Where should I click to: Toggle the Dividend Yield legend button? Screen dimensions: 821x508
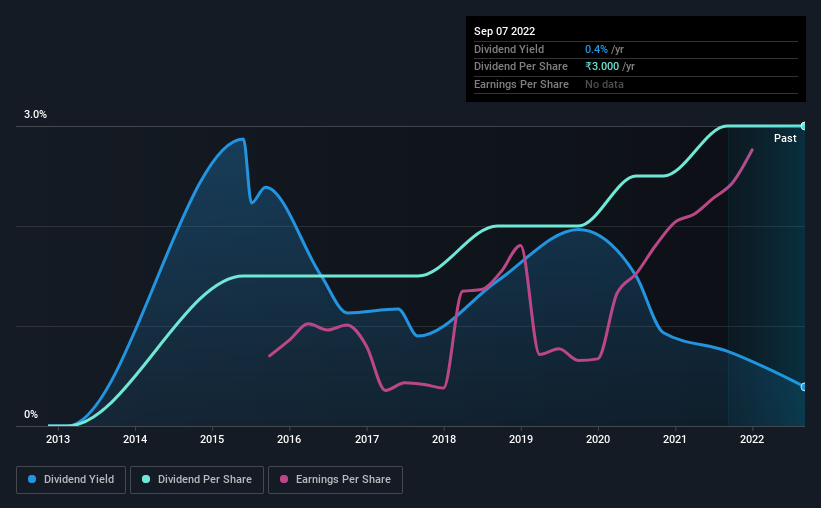point(71,480)
